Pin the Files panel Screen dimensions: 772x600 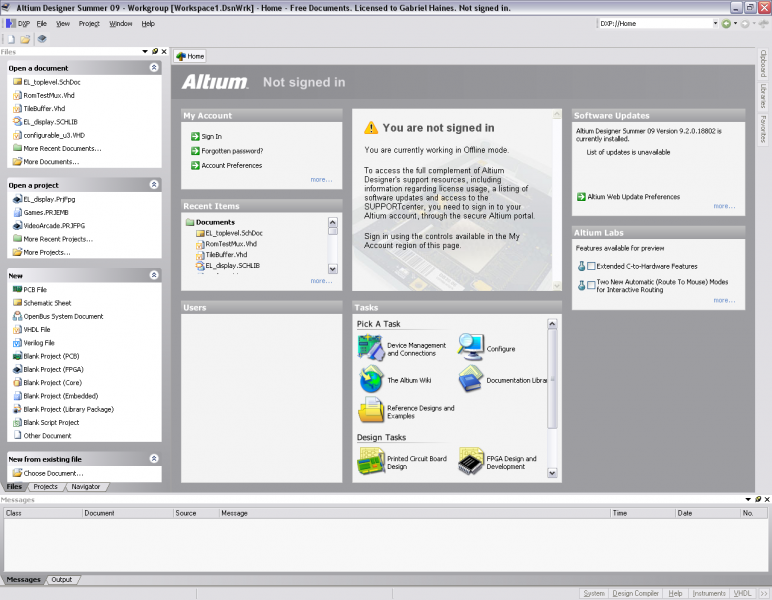(155, 51)
